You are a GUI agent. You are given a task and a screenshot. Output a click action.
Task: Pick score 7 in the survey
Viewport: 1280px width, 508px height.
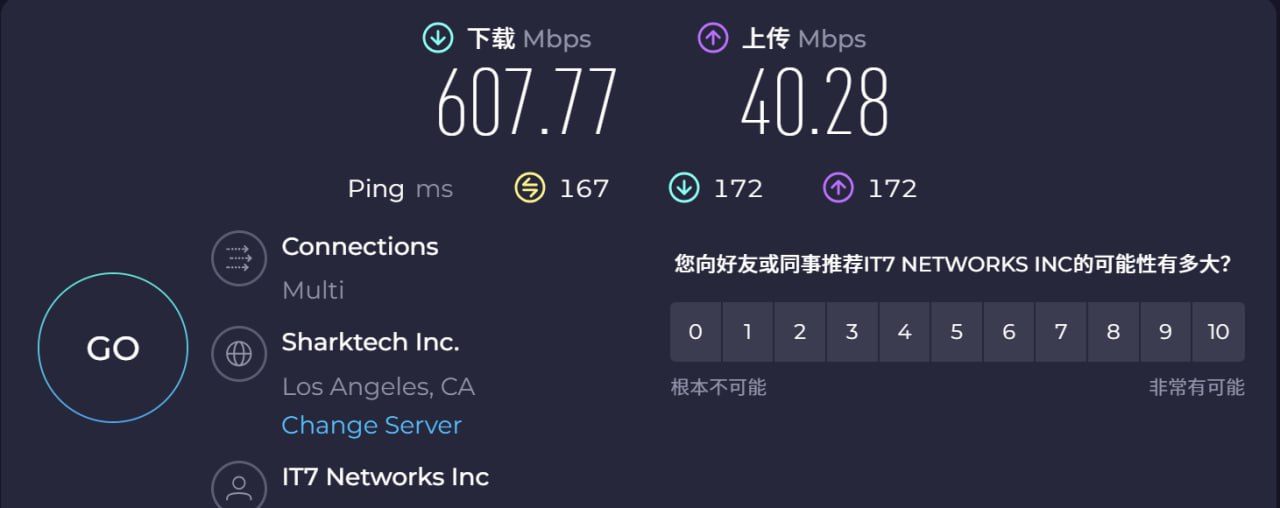[1061, 332]
